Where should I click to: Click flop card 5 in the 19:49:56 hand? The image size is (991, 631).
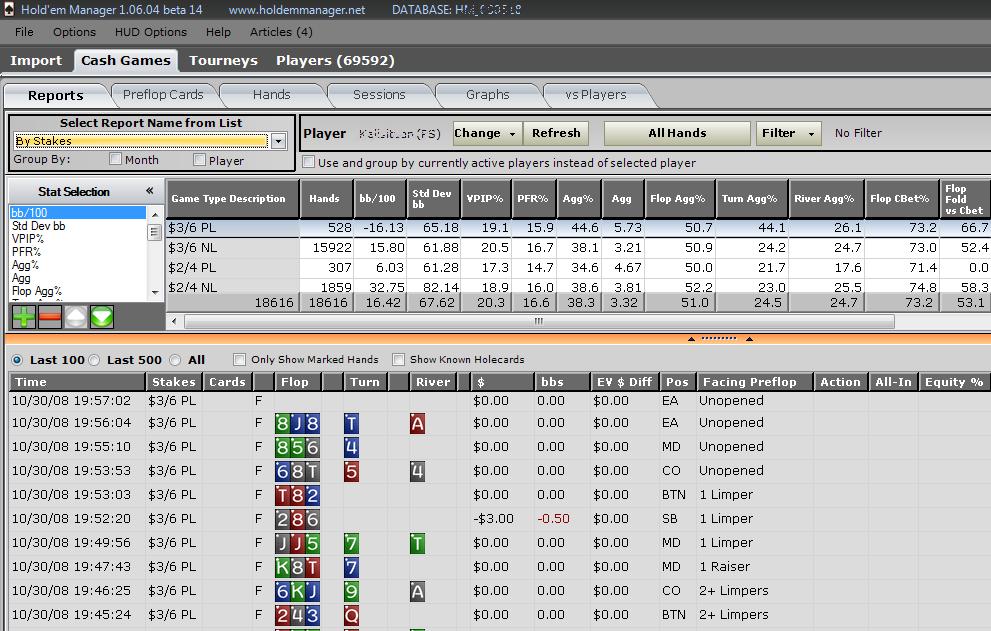tap(312, 544)
